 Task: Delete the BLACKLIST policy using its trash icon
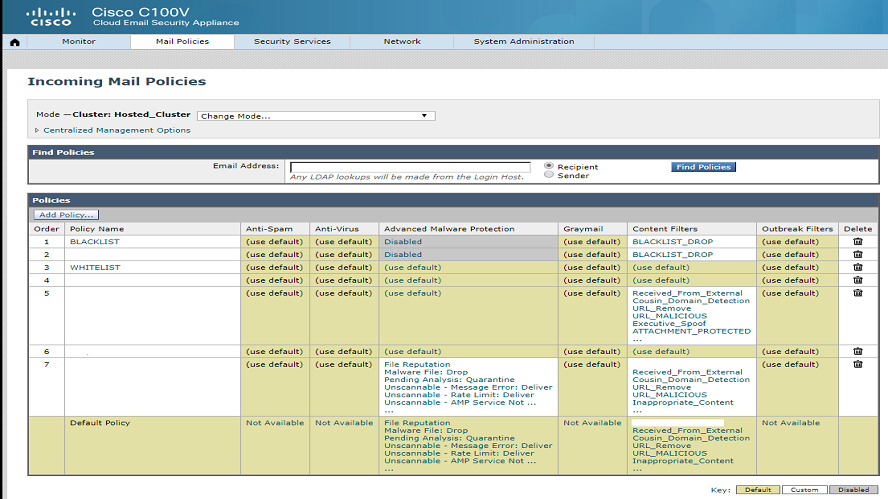coord(857,242)
